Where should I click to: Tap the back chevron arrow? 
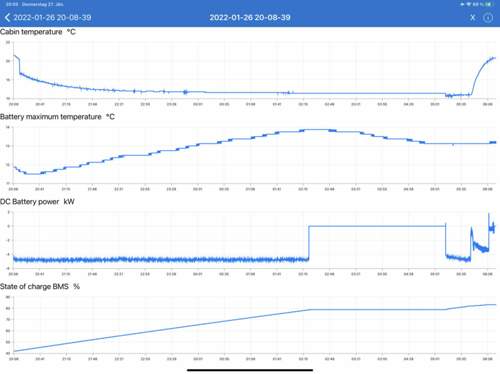tap(7, 17)
